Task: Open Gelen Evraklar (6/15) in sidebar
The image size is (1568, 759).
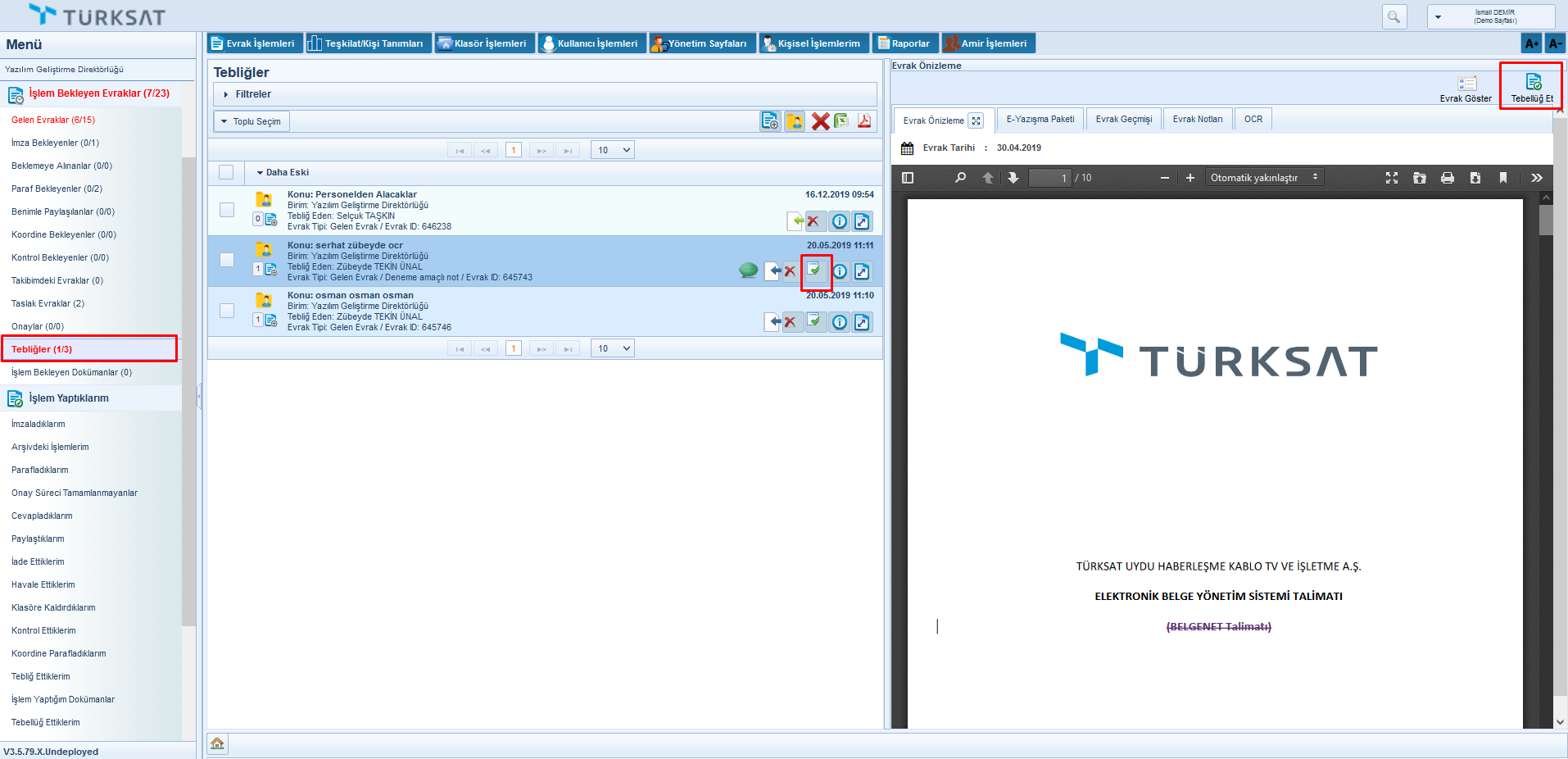Action: (53, 120)
